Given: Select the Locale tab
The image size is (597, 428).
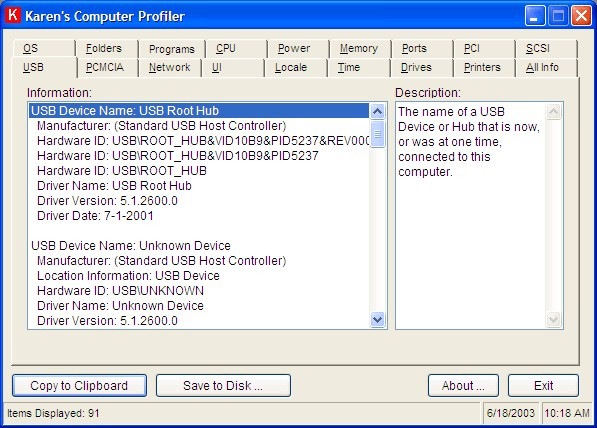Looking at the screenshot, I should [x=296, y=67].
